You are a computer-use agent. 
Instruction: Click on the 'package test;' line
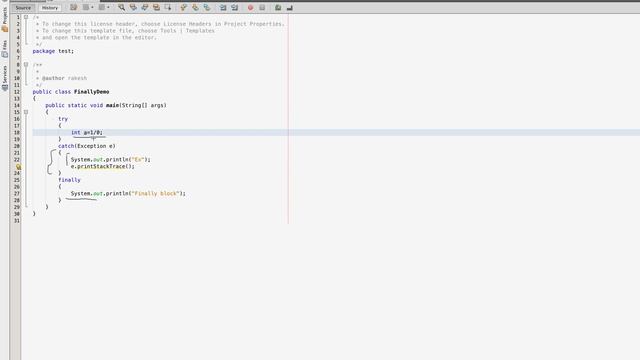pyautogui.click(x=53, y=51)
